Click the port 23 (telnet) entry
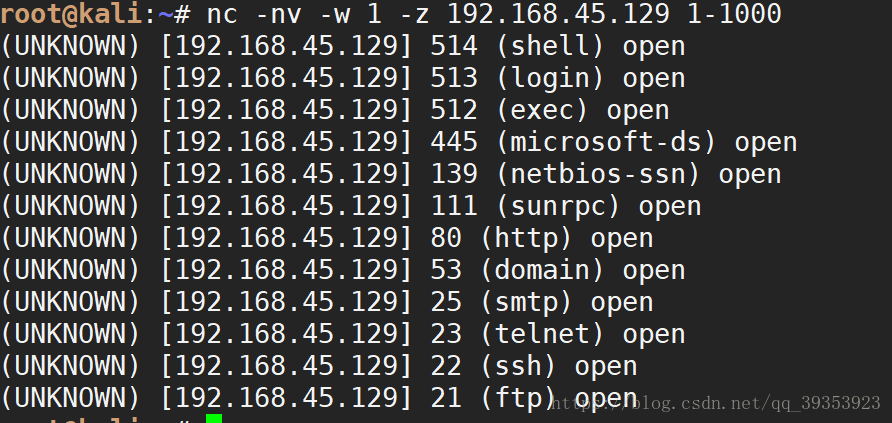Image resolution: width=892 pixels, height=423 pixels. 517,333
